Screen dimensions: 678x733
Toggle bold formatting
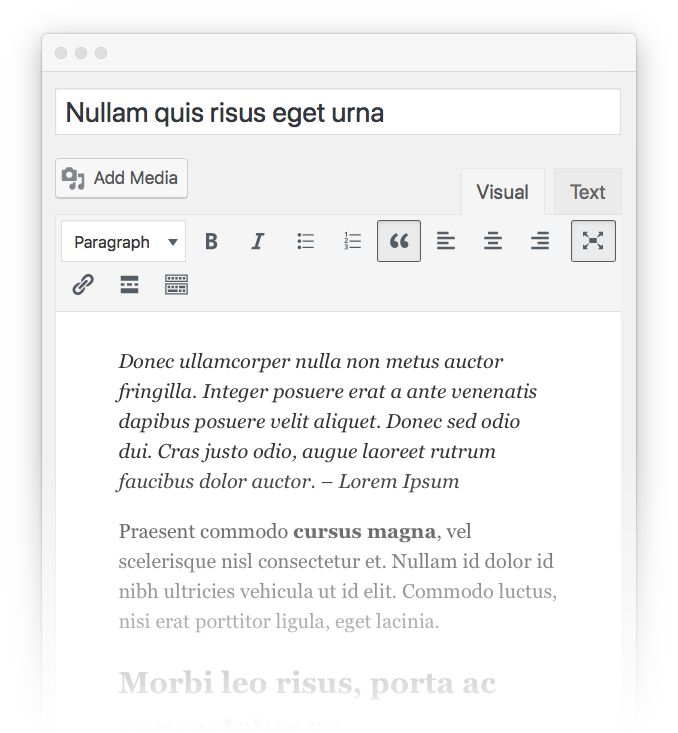211,241
